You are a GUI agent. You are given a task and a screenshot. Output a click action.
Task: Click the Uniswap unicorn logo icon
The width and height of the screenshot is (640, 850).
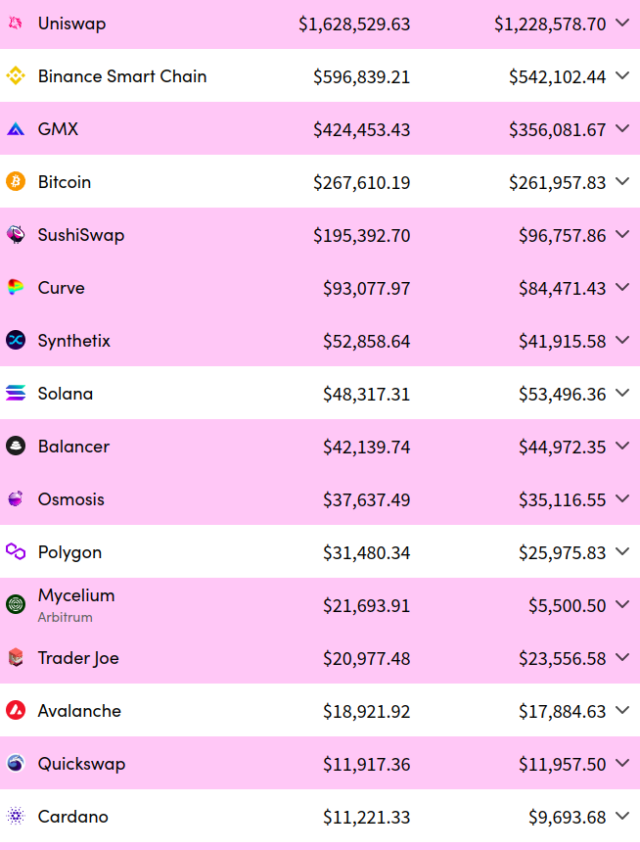[15, 23]
